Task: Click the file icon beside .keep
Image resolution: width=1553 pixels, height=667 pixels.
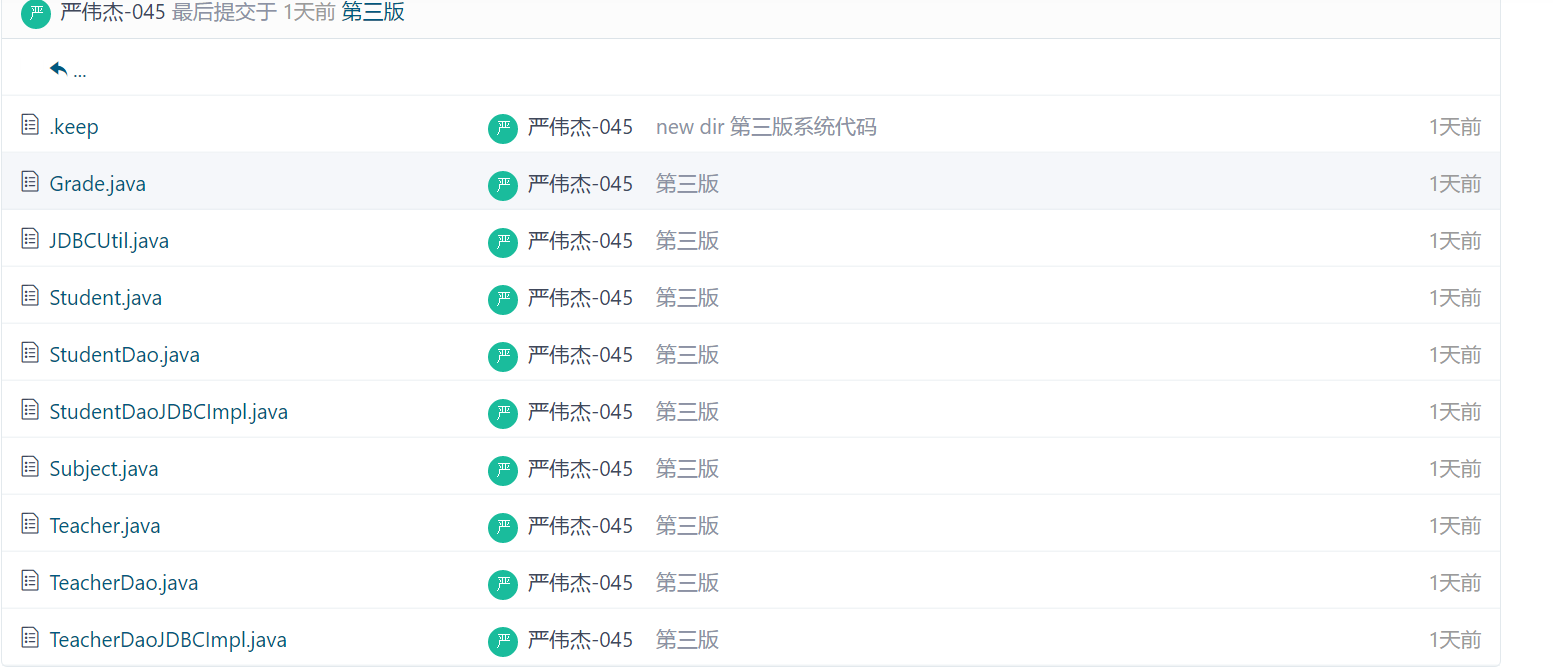Action: pos(30,125)
